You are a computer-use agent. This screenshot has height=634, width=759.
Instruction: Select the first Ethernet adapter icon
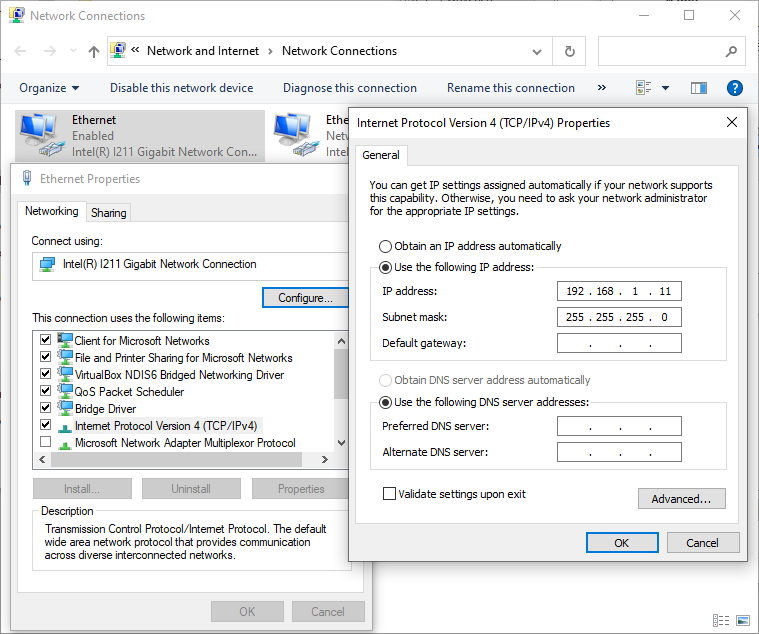(42, 135)
